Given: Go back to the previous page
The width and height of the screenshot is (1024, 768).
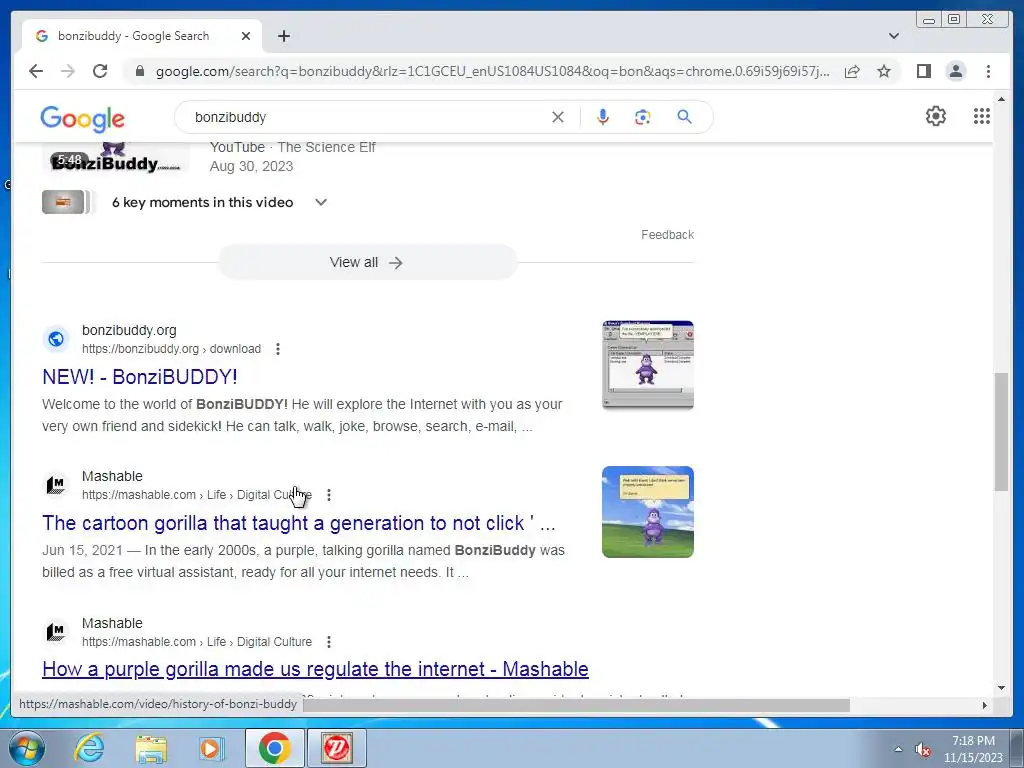Looking at the screenshot, I should [36, 71].
